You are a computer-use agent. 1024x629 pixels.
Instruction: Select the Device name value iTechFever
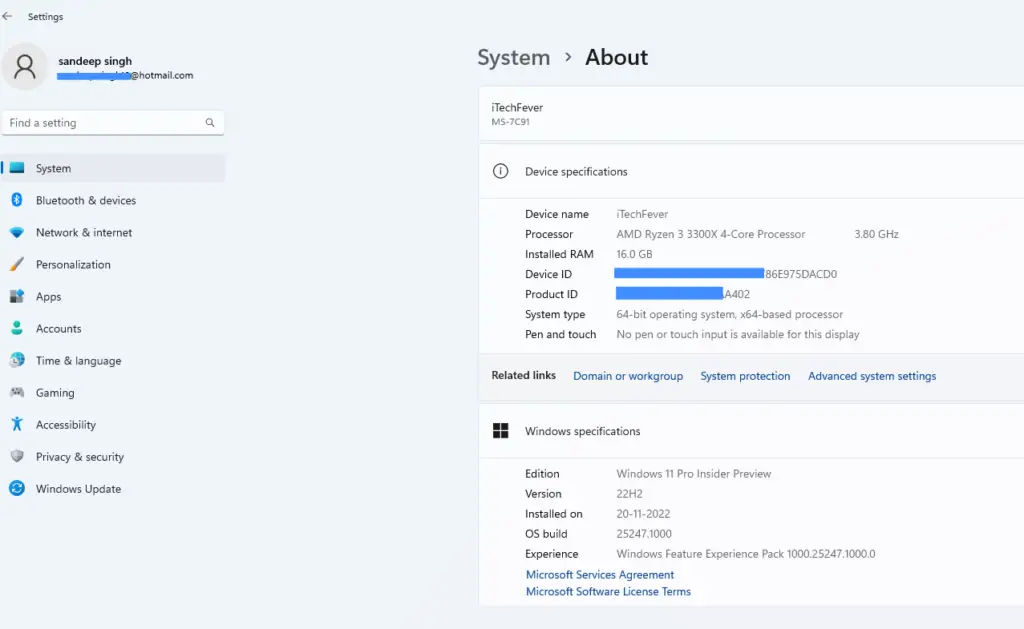(642, 214)
